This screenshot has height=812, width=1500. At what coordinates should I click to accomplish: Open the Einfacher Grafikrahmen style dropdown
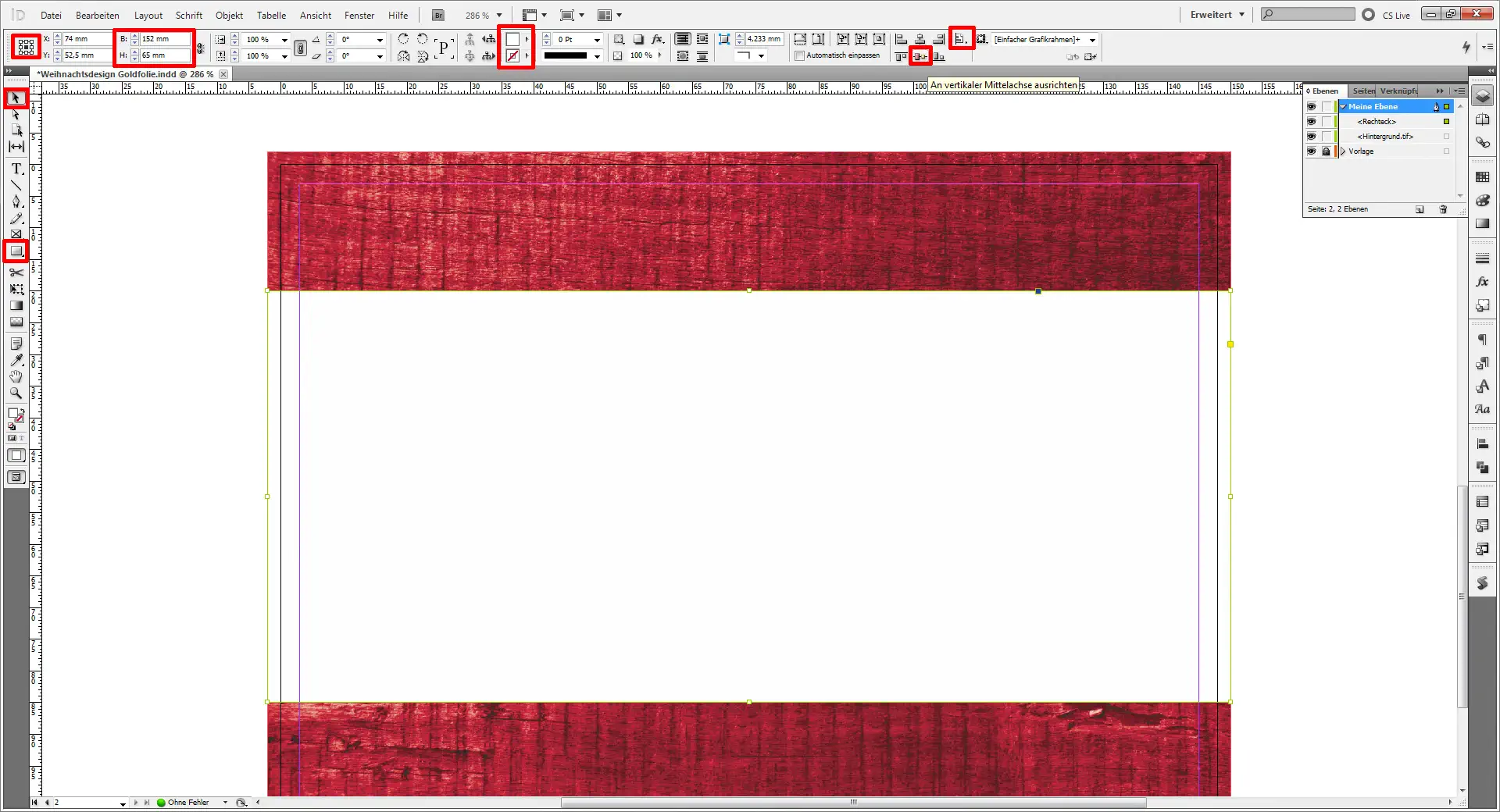1091,40
